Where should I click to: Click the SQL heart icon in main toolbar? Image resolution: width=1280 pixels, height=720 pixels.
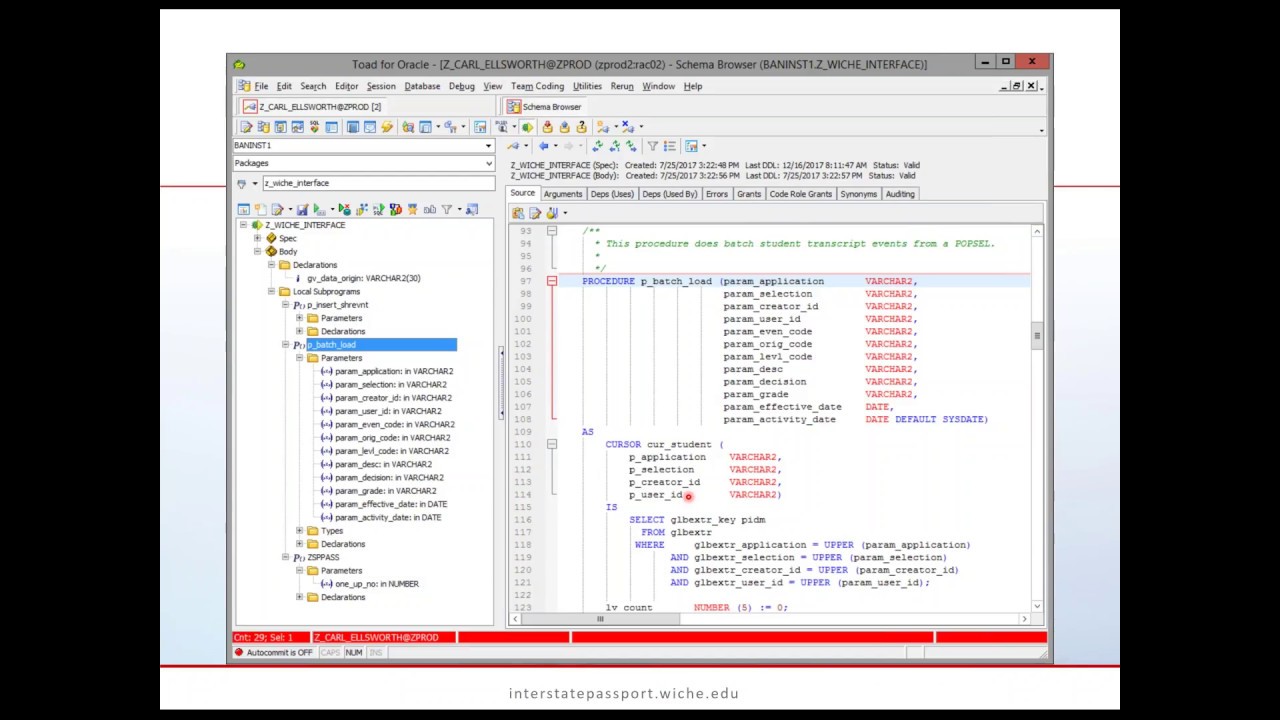tap(314, 127)
